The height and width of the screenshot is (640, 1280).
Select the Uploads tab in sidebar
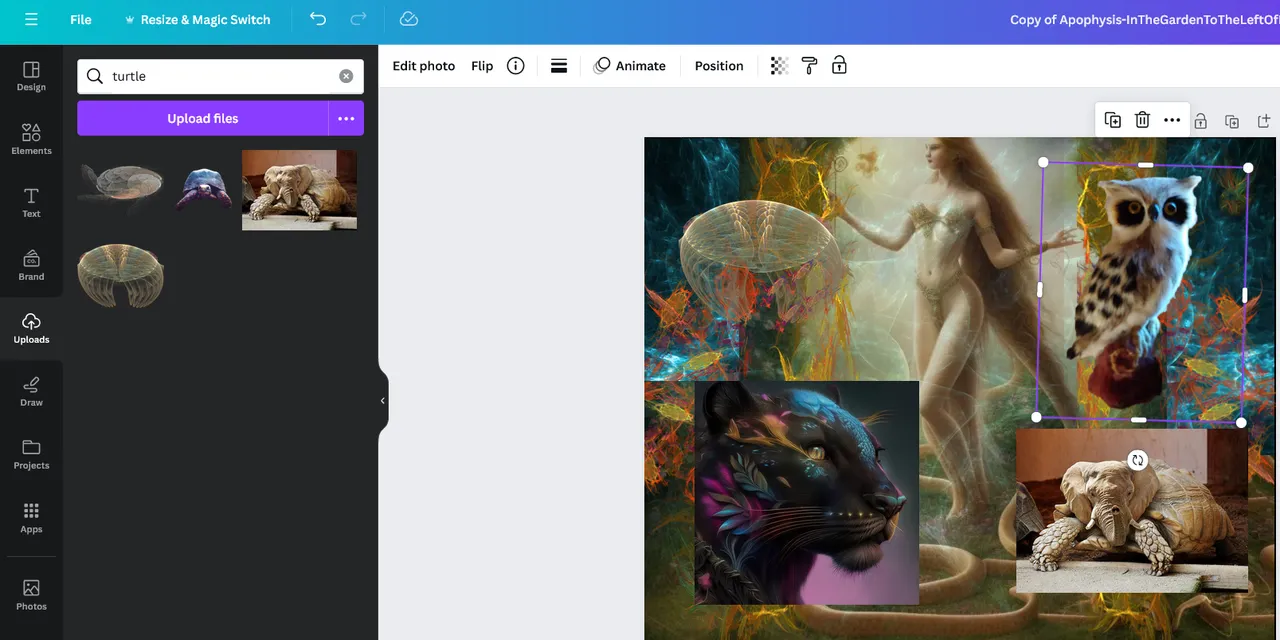click(x=31, y=328)
